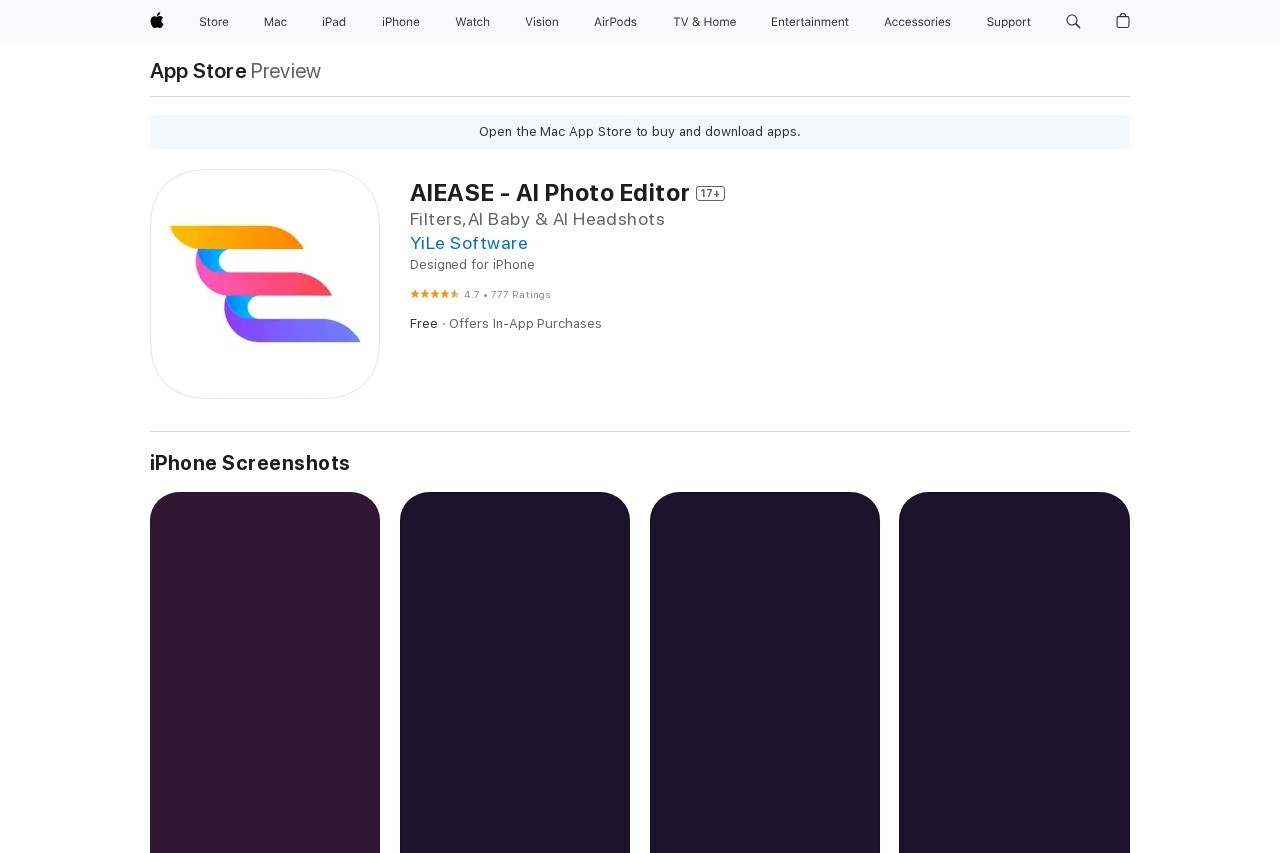Screen dimensions: 1280x853
Task: Click the subtitle Filters,AI Baby & AI Headshots
Action: coord(537,219)
